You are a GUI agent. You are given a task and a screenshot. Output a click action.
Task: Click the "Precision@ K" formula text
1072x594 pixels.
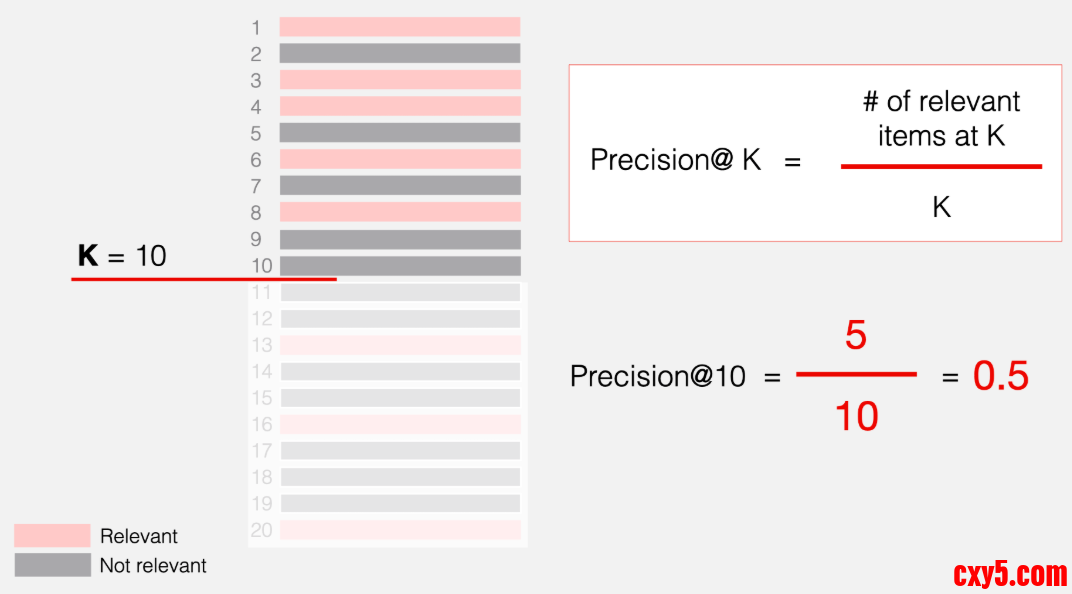(x=676, y=160)
